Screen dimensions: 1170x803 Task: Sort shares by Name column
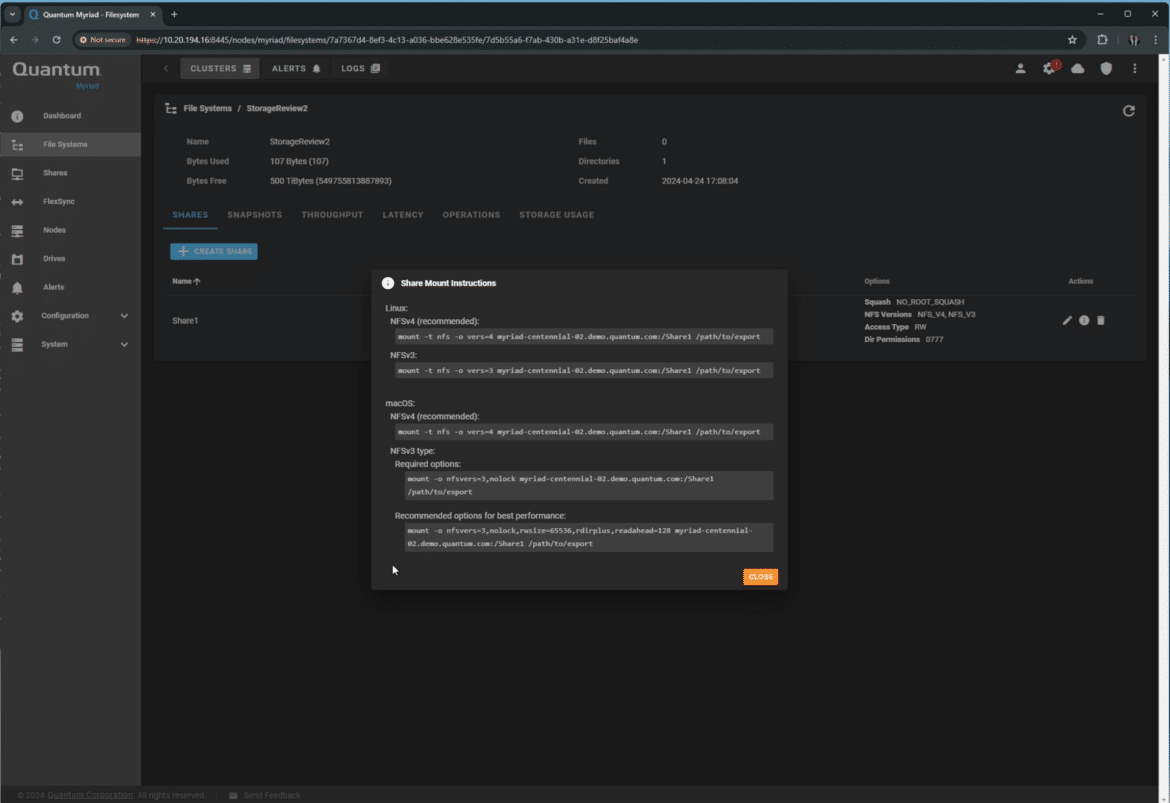(x=187, y=281)
